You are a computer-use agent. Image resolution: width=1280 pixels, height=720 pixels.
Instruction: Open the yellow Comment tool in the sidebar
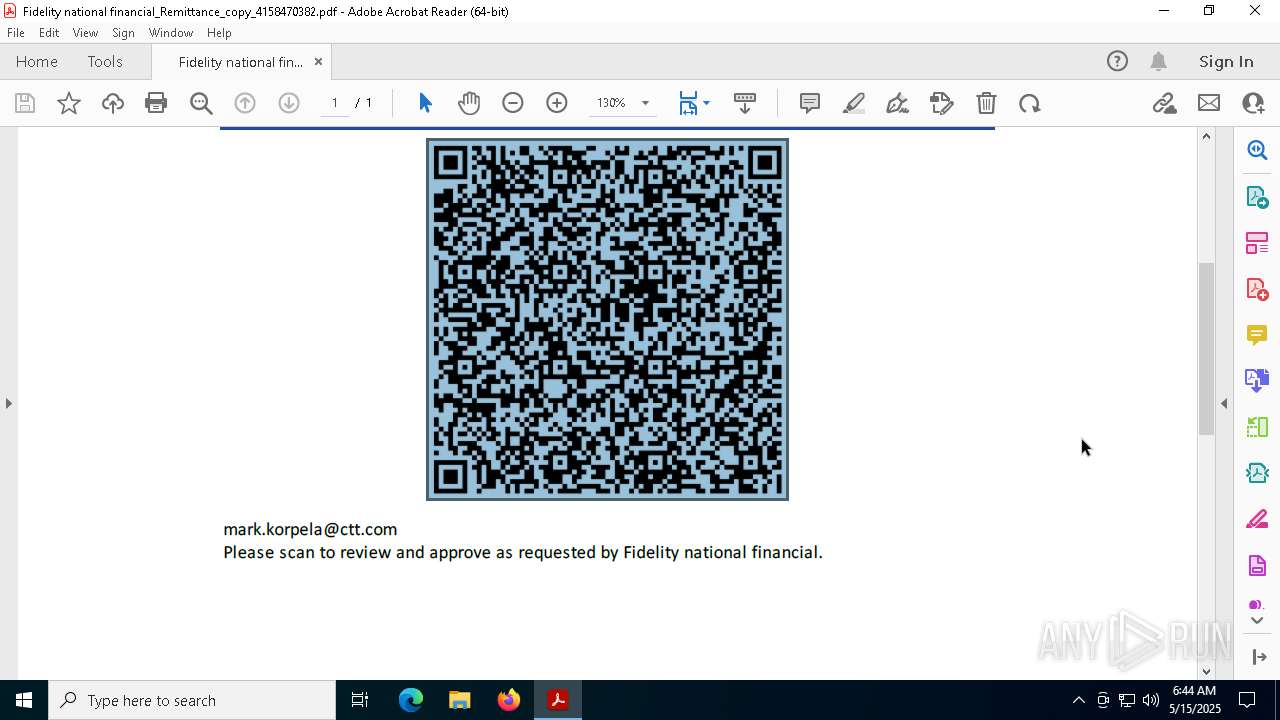click(x=1257, y=335)
